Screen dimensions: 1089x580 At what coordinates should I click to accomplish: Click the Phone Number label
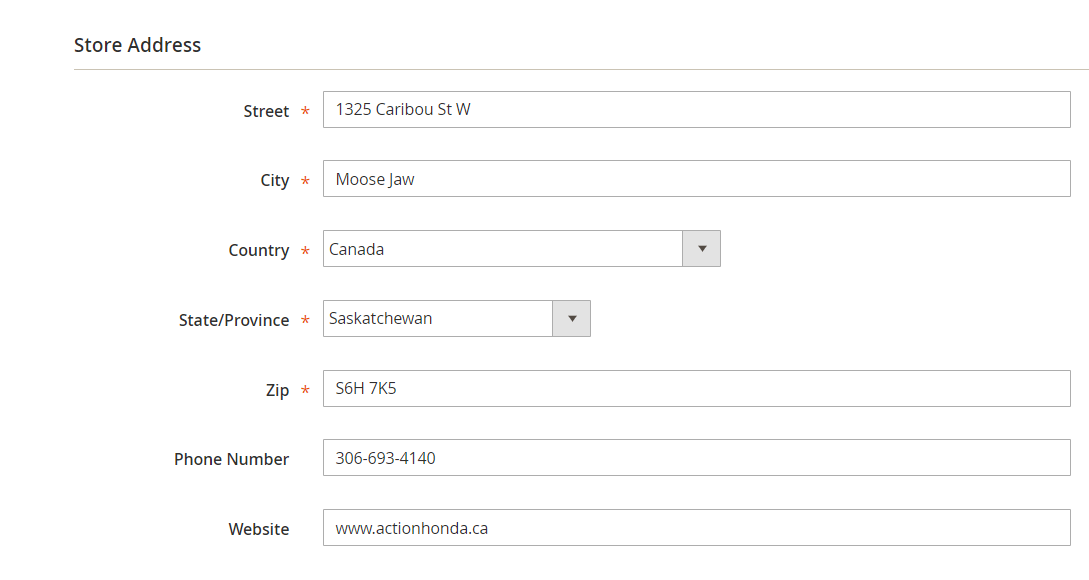[x=231, y=459]
